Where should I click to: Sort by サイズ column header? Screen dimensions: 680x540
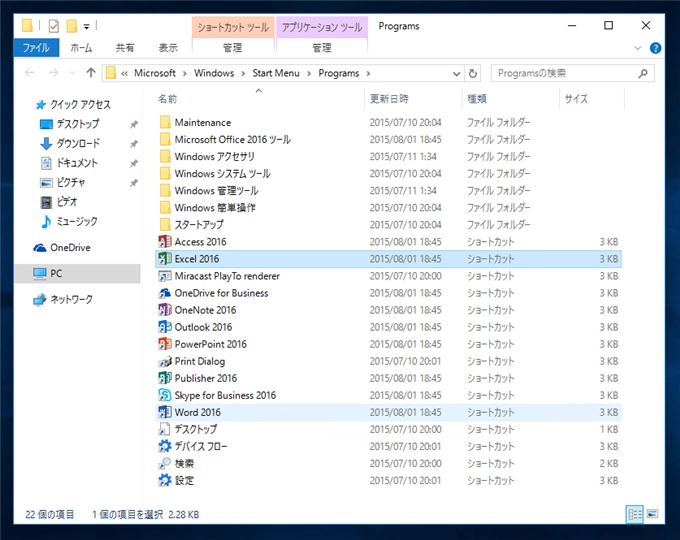point(592,99)
